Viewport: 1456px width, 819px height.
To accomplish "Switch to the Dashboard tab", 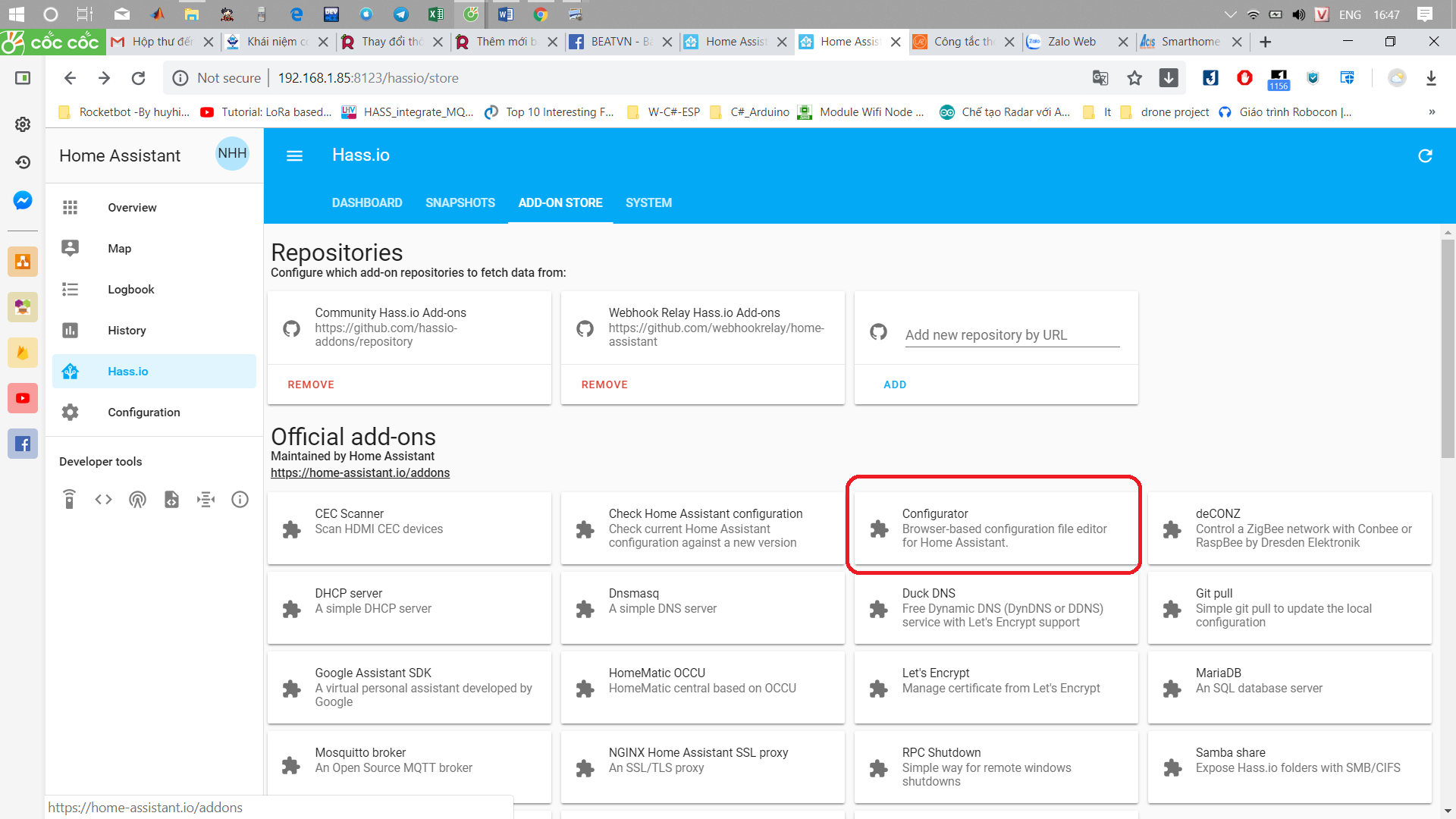I will pyautogui.click(x=367, y=202).
